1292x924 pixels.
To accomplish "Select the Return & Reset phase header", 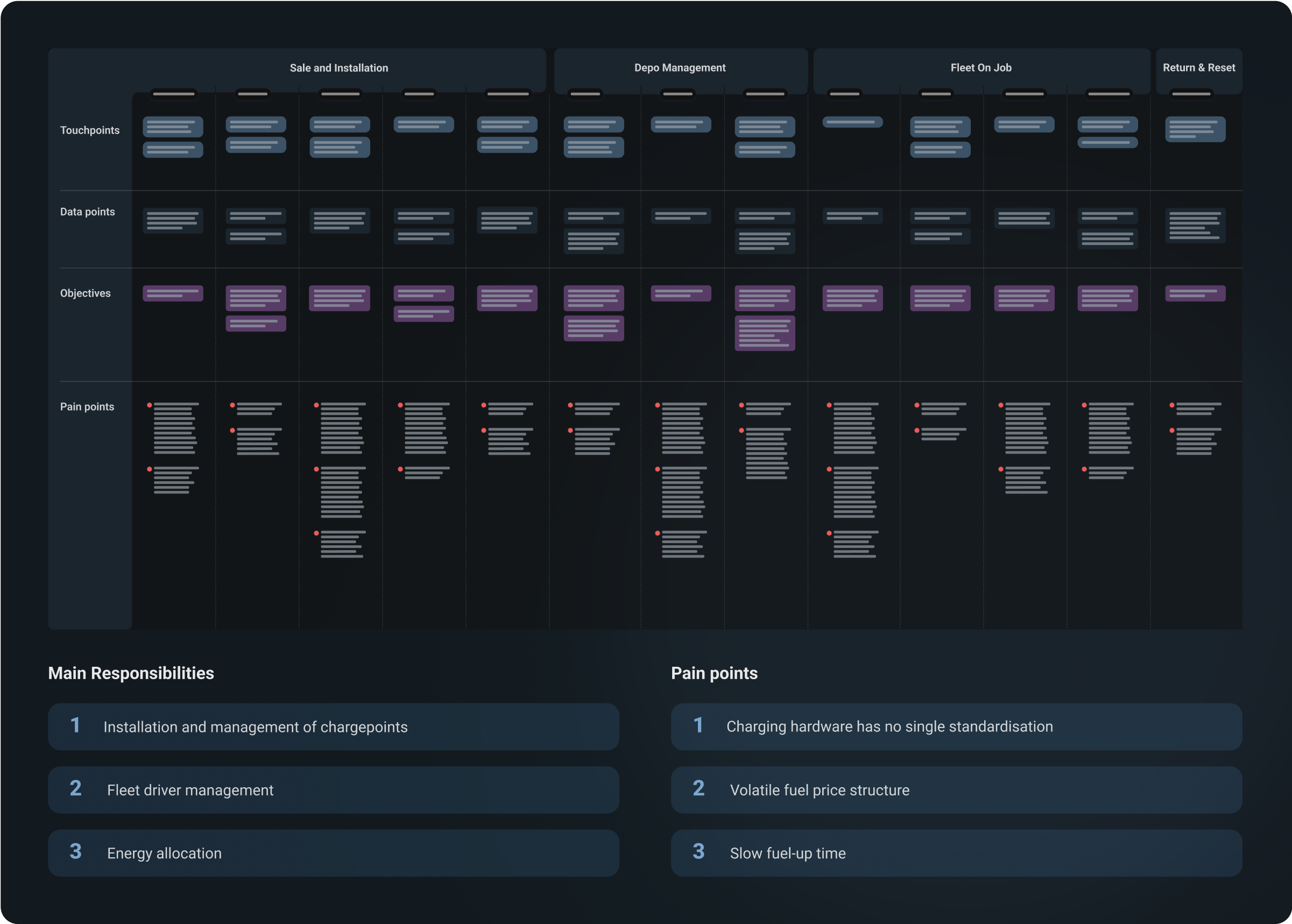I will [1199, 68].
